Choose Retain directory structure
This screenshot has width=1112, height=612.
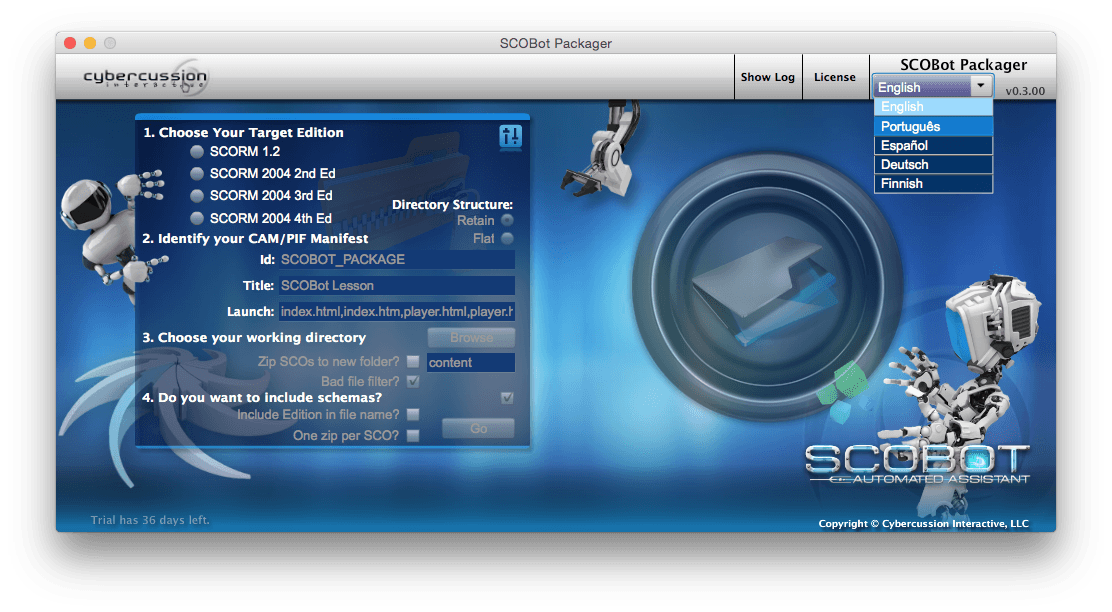point(508,220)
